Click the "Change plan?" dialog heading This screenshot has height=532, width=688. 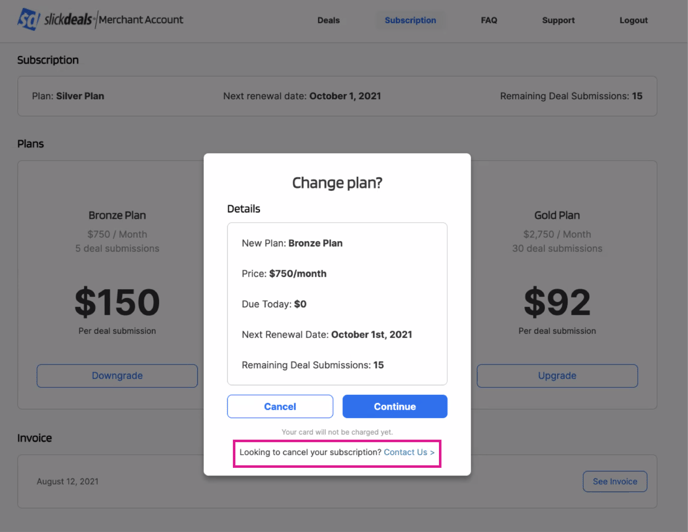pyautogui.click(x=337, y=183)
